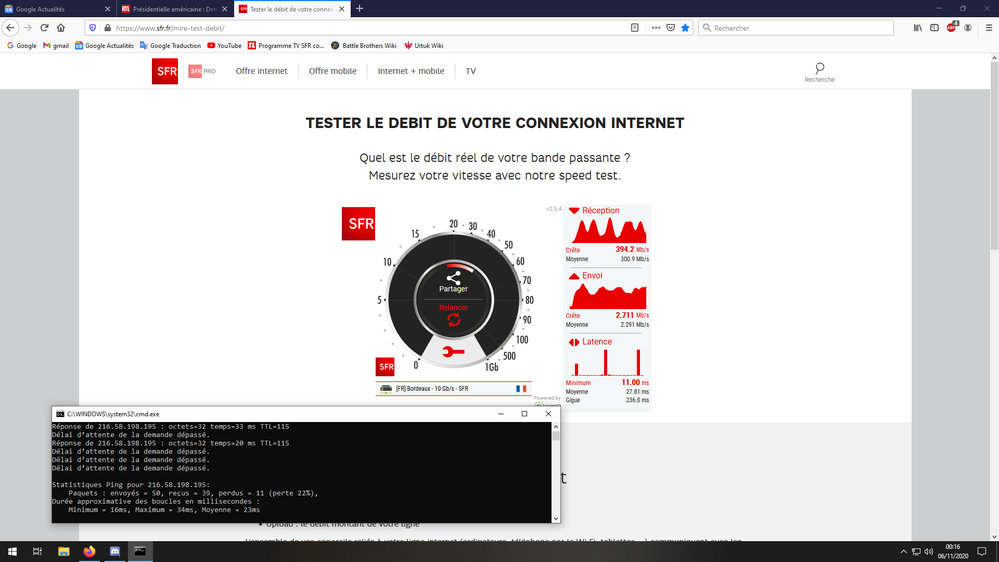The width and height of the screenshot is (999, 562).
Task: Open the Adblock Plus extension icon
Action: [x=951, y=27]
